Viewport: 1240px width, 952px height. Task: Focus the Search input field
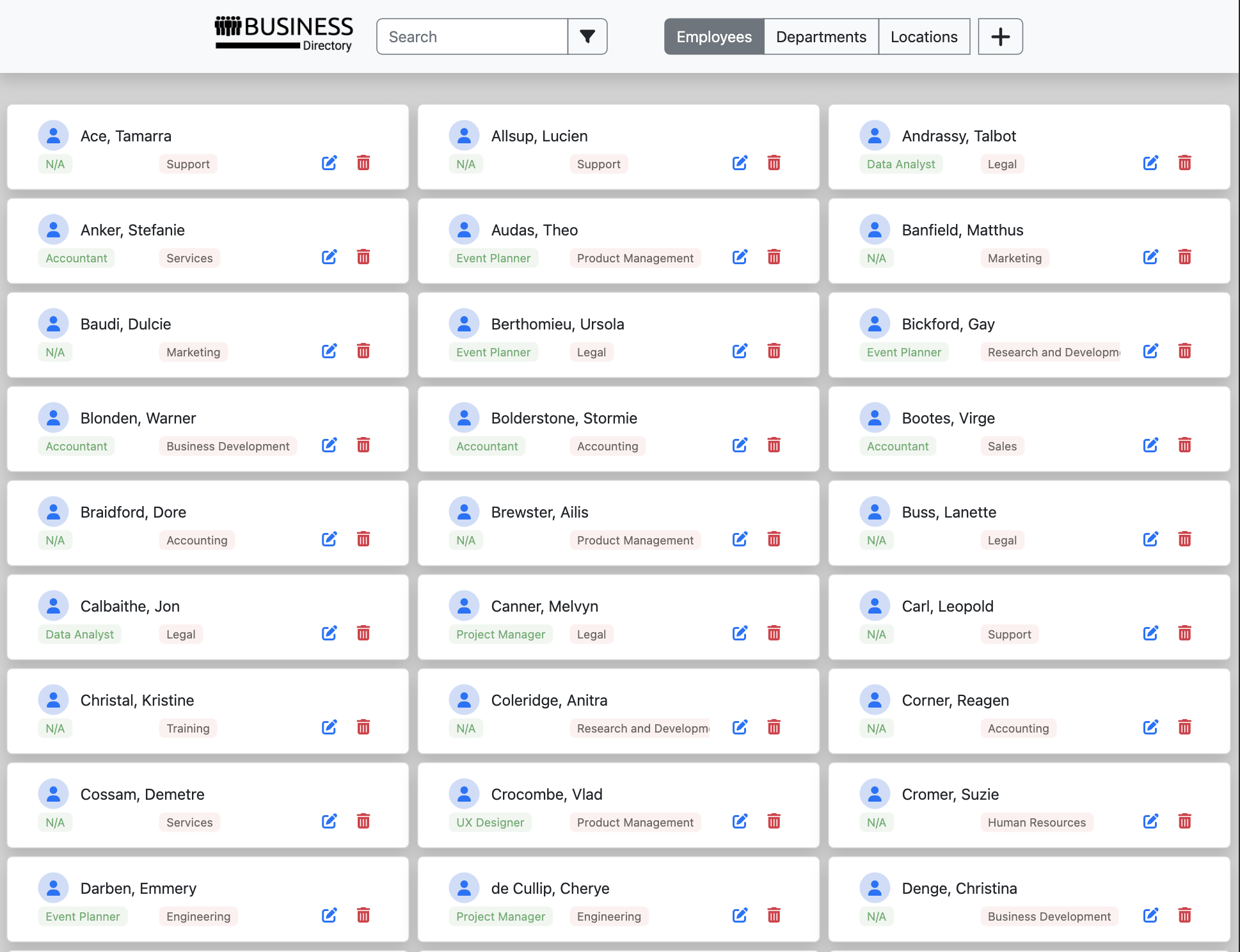[x=472, y=36]
